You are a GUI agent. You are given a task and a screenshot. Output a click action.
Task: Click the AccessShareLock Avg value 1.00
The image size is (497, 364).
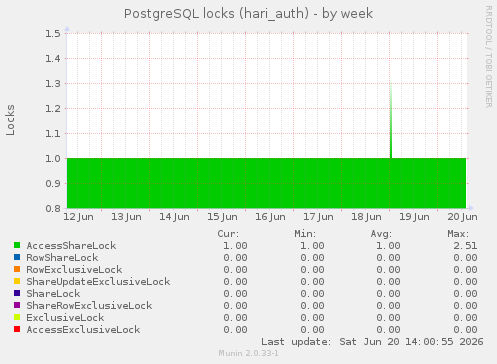388,246
